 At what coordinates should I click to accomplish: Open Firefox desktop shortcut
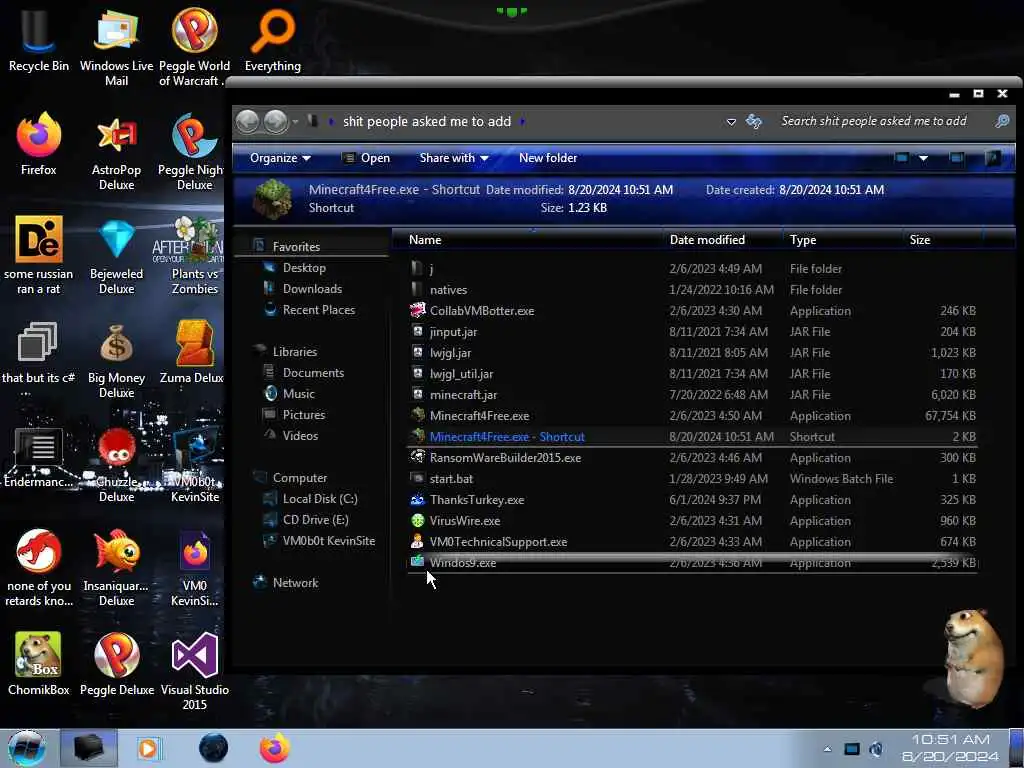[39, 144]
